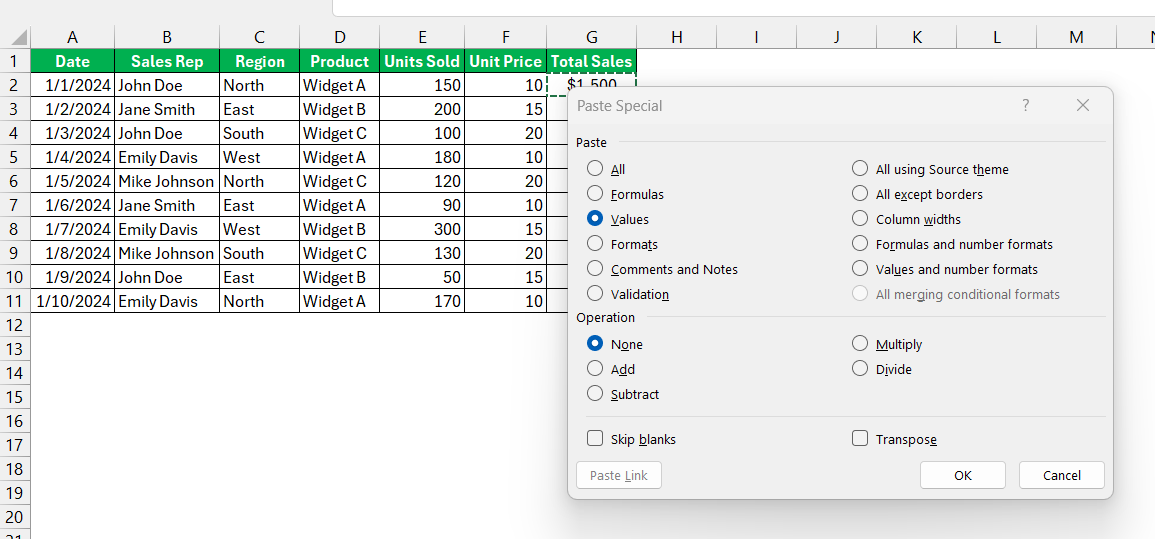Viewport: 1155px width, 539px height.
Task: Select column G header
Action: coord(591,37)
